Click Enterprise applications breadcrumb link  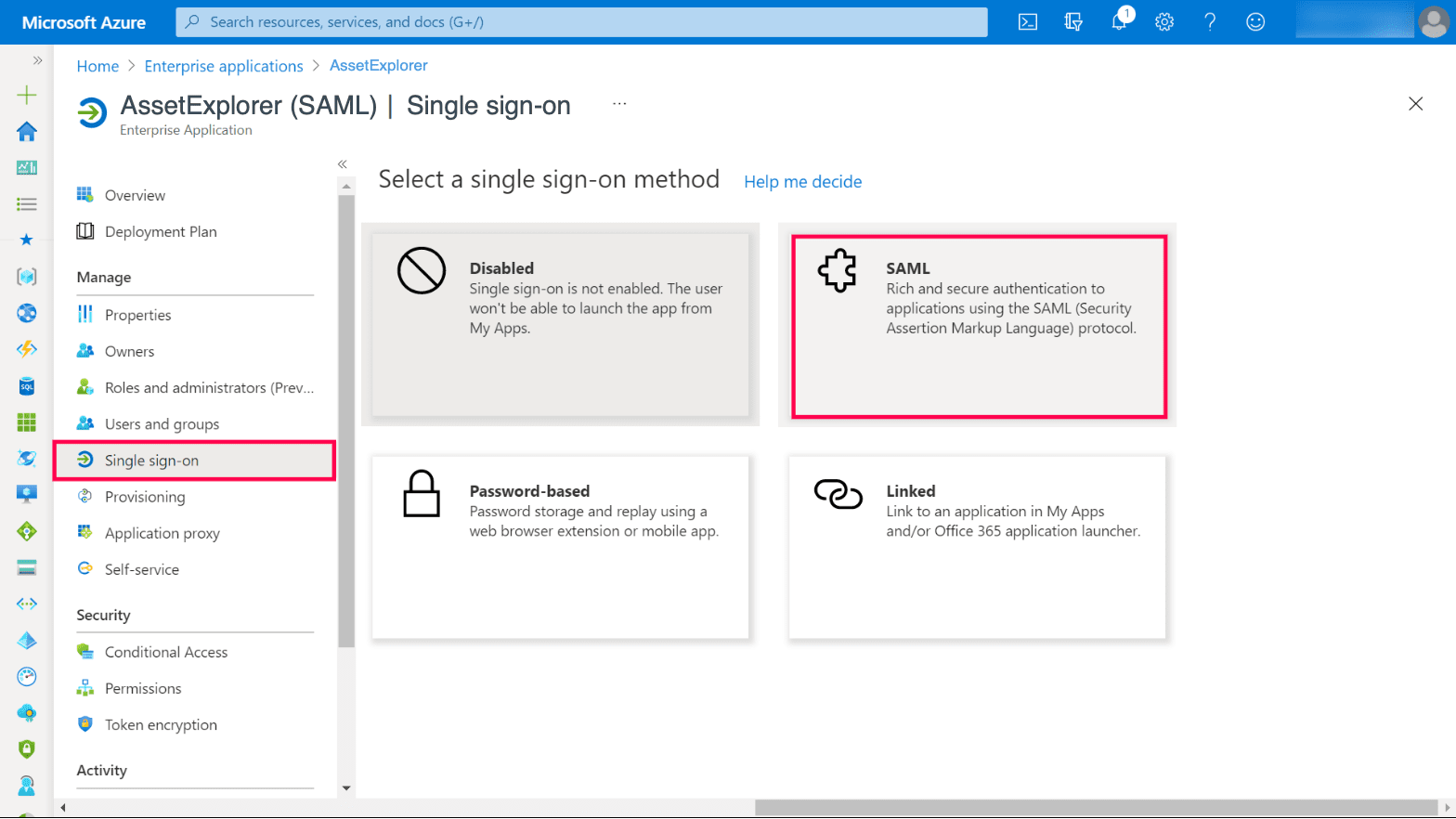(224, 66)
